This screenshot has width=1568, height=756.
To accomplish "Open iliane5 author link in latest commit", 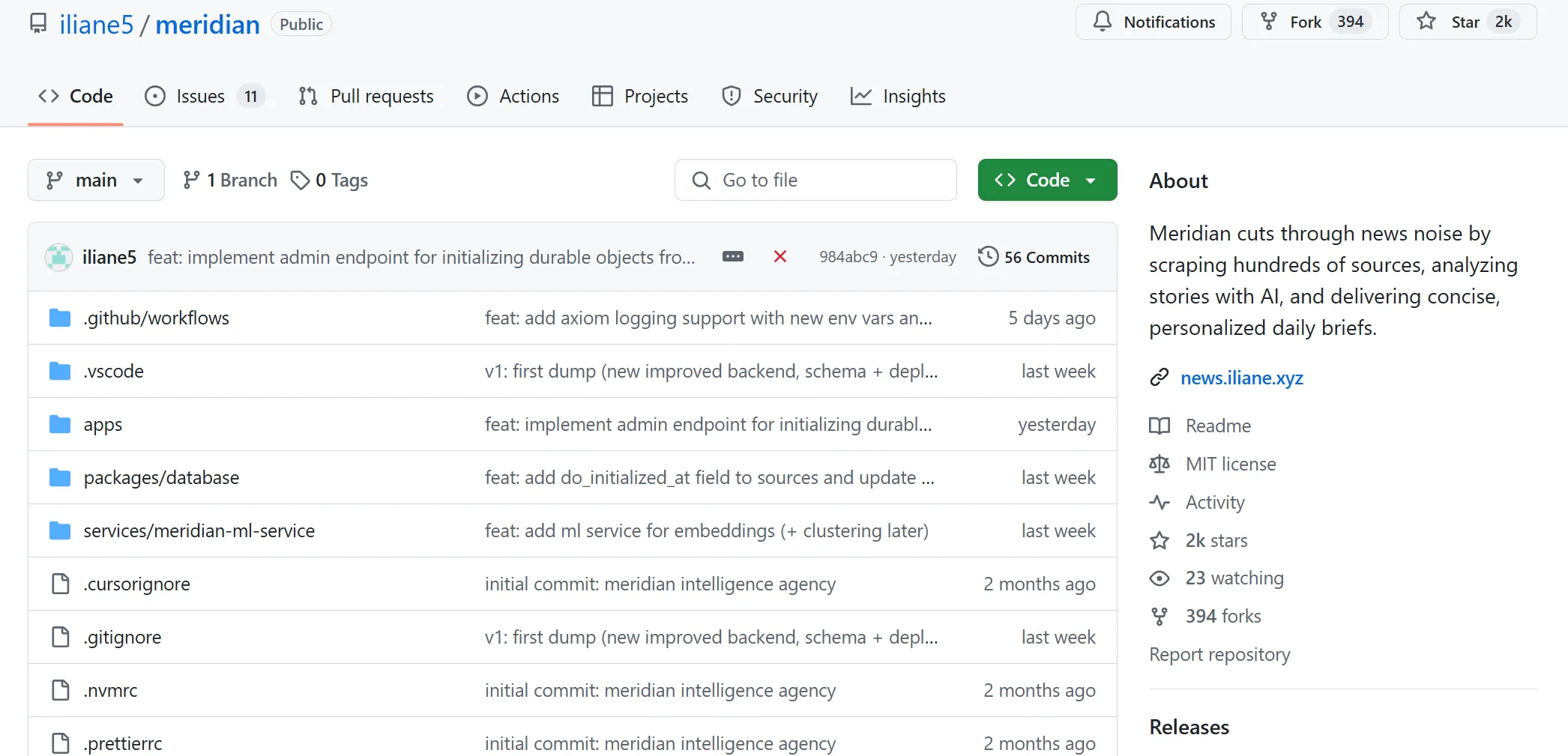I will [x=109, y=257].
